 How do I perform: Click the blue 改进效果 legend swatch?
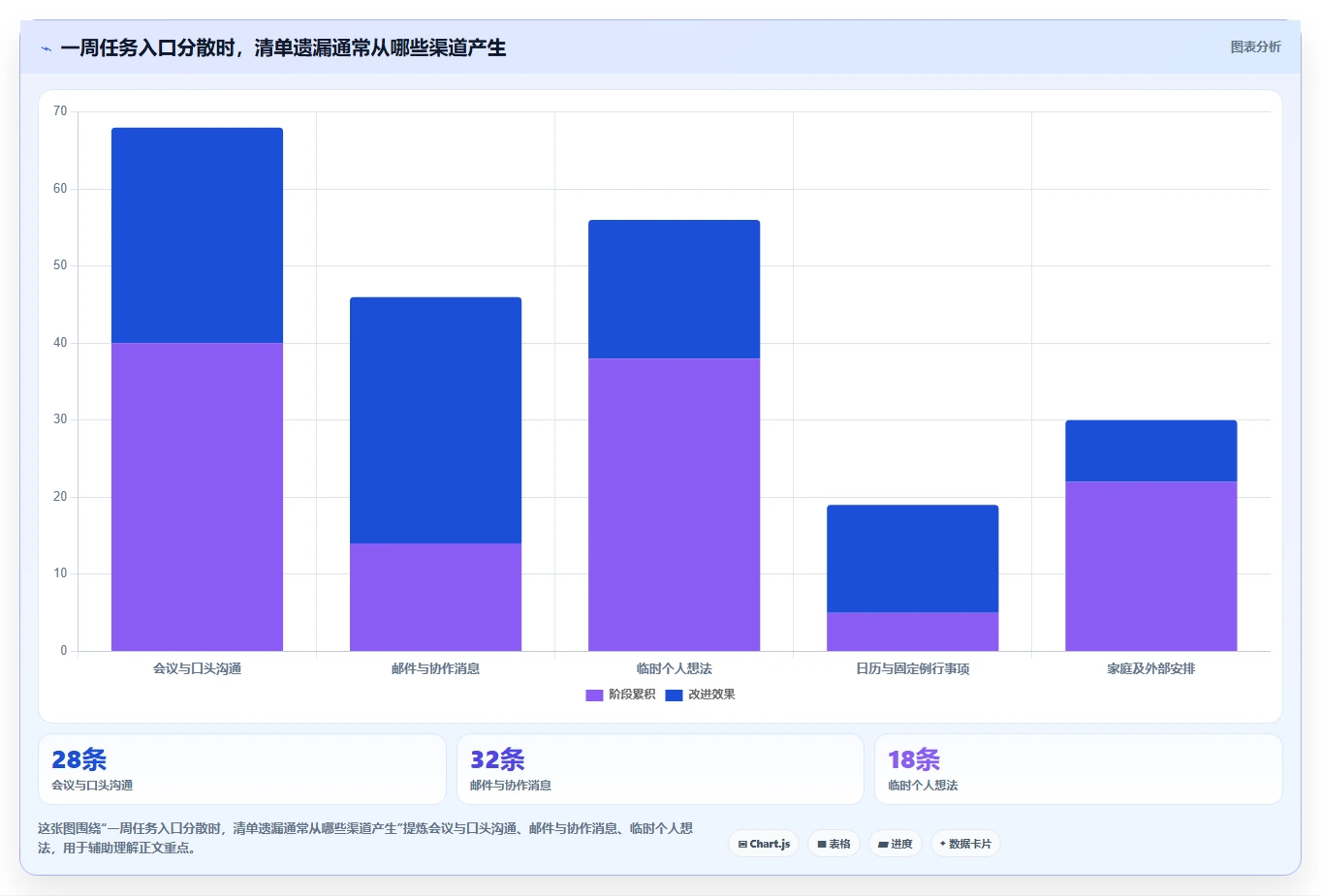674,695
